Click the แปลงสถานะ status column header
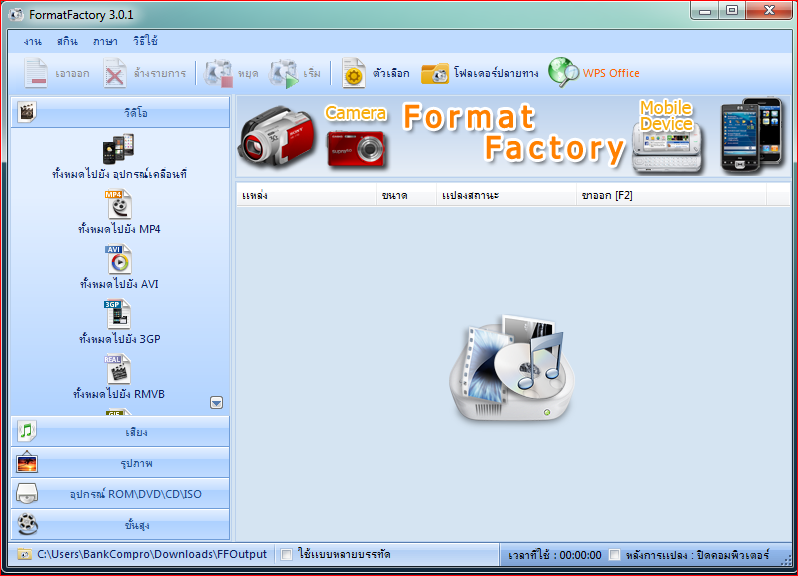Screen dimensions: 798x576 [506, 195]
